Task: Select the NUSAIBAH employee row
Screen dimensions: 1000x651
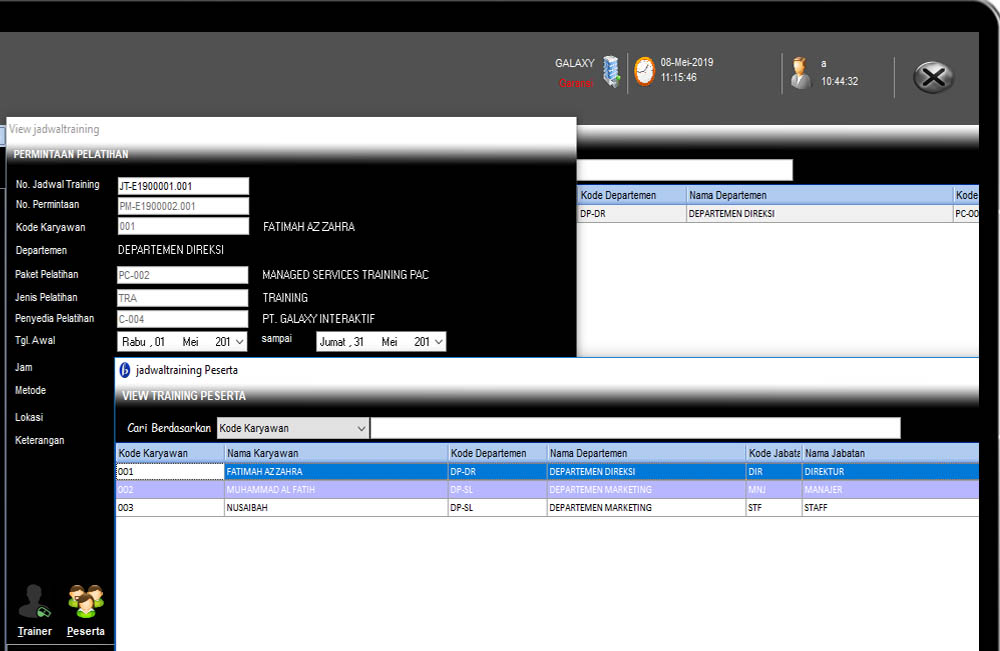Action: click(x=335, y=508)
